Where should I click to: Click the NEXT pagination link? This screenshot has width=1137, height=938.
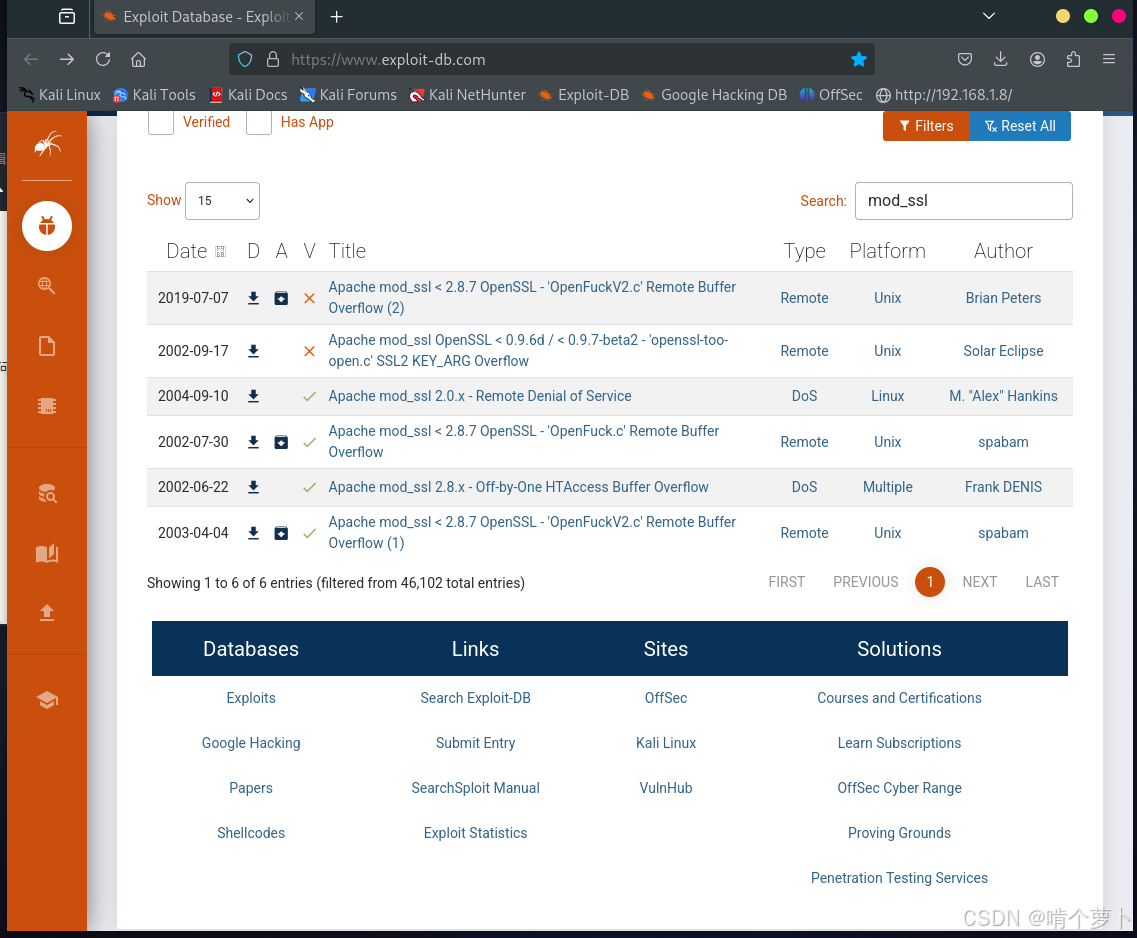[980, 582]
